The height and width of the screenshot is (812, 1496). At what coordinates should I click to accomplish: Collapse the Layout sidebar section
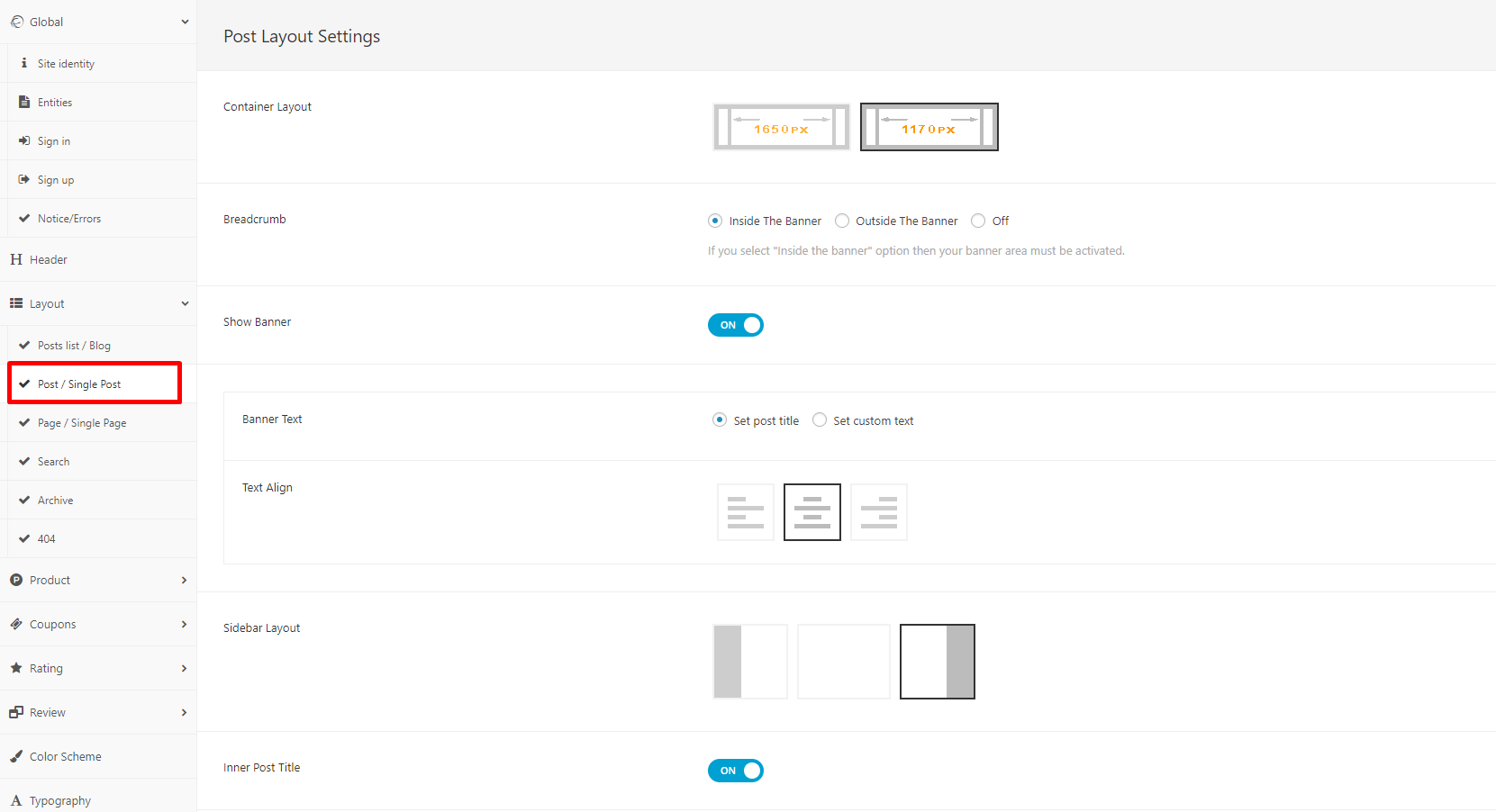(98, 304)
